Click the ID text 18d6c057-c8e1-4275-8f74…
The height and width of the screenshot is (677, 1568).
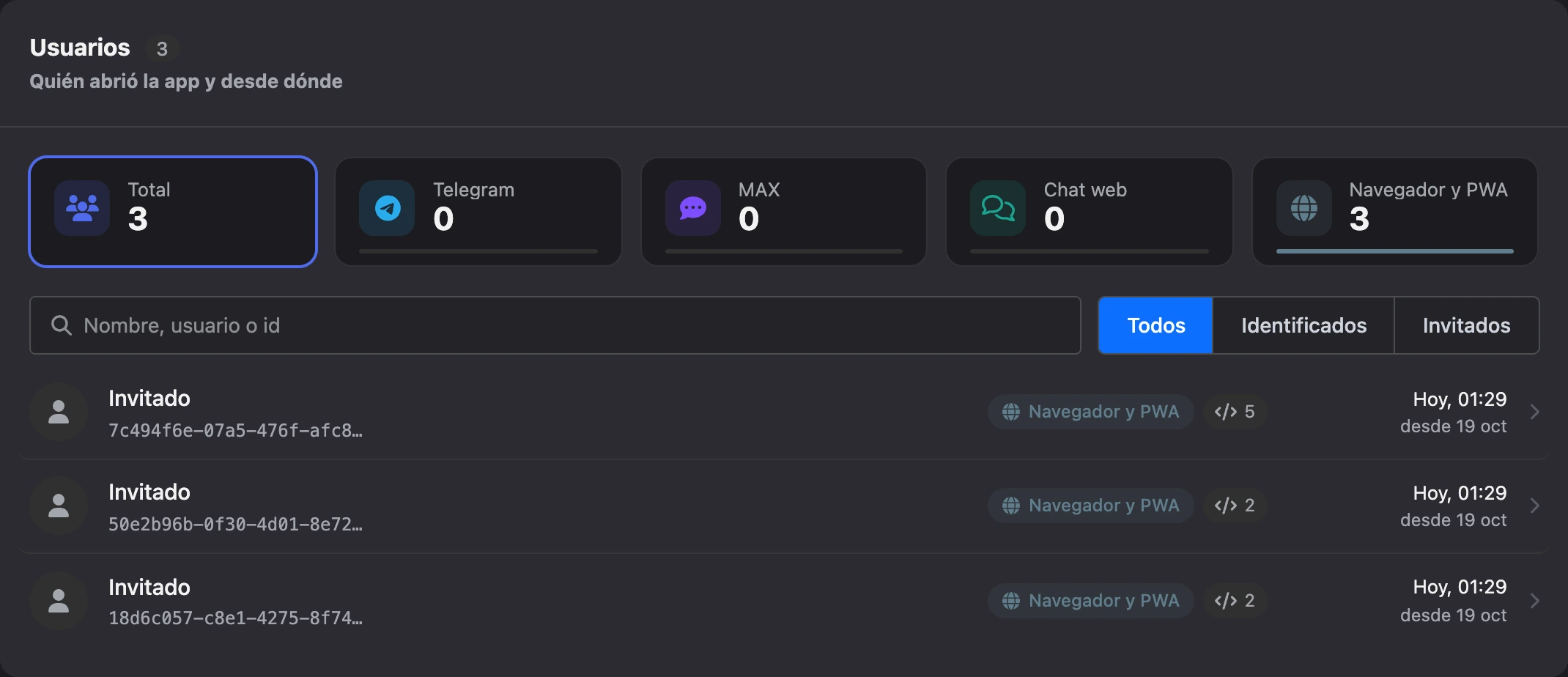point(235,618)
